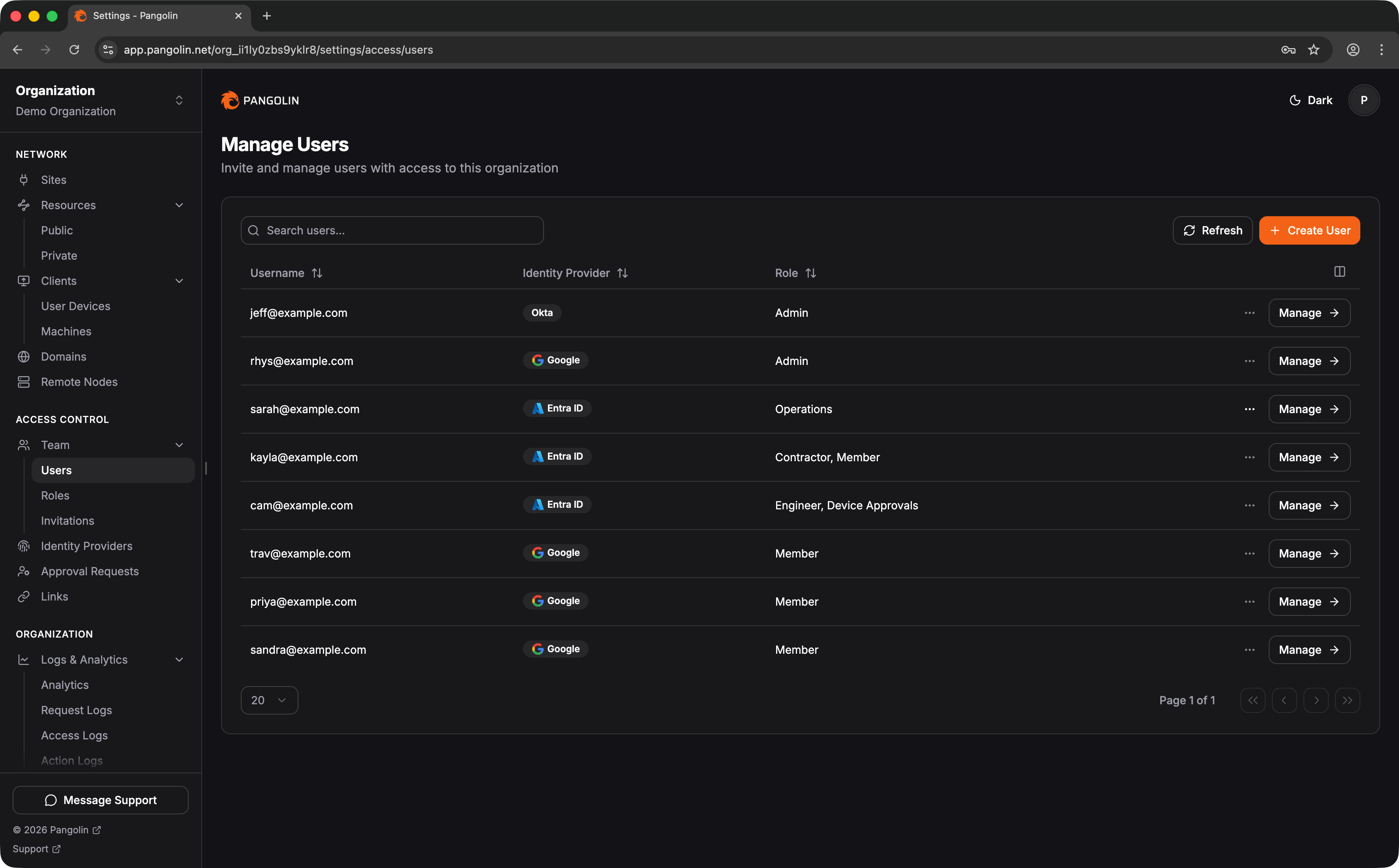
Task: Open actions menu for sarah@example.com
Action: pyautogui.click(x=1249, y=409)
